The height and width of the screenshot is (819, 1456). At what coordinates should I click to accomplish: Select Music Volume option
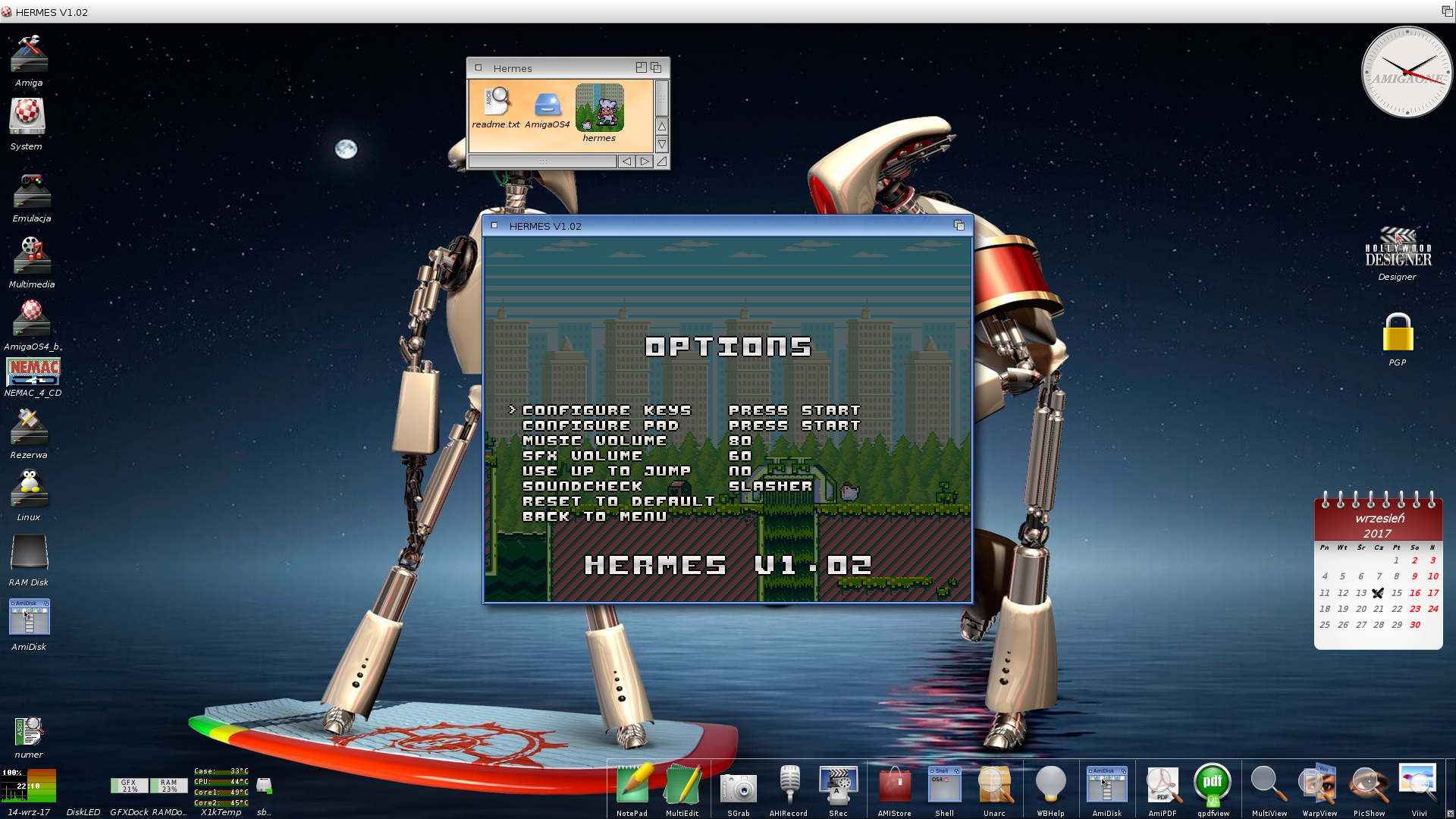click(x=595, y=441)
